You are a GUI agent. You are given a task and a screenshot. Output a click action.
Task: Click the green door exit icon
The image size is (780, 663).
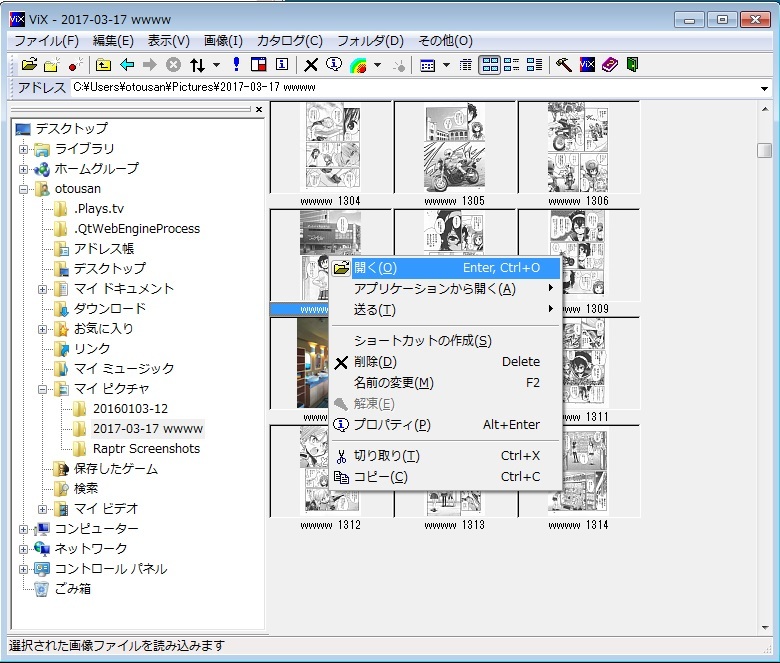632,65
